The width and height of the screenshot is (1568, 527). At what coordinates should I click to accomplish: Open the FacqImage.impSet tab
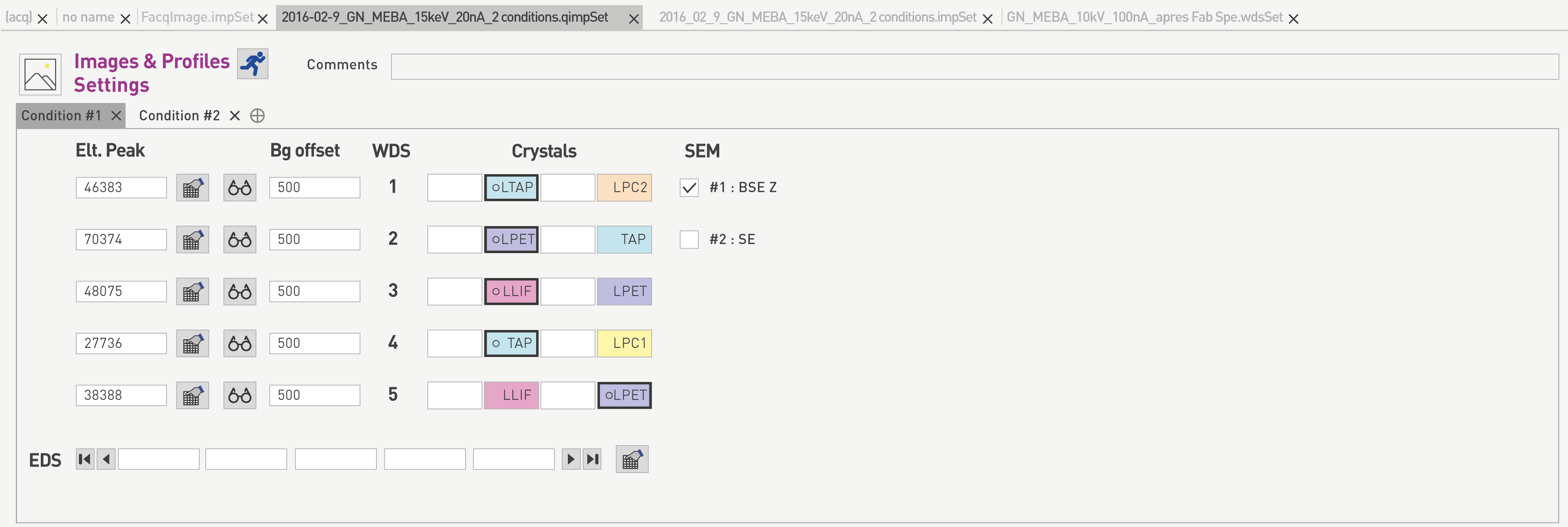point(197,17)
